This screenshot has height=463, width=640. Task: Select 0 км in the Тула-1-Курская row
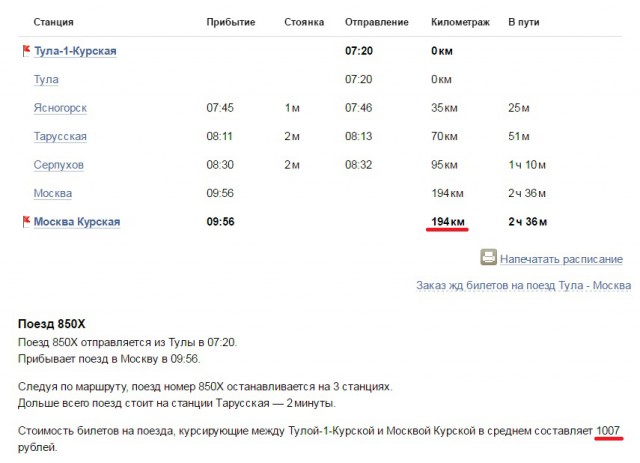coord(442,51)
